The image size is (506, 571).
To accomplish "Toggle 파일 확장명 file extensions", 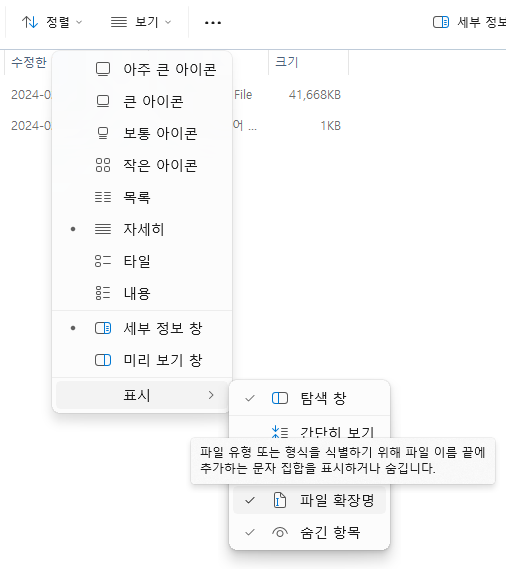I will click(309, 500).
